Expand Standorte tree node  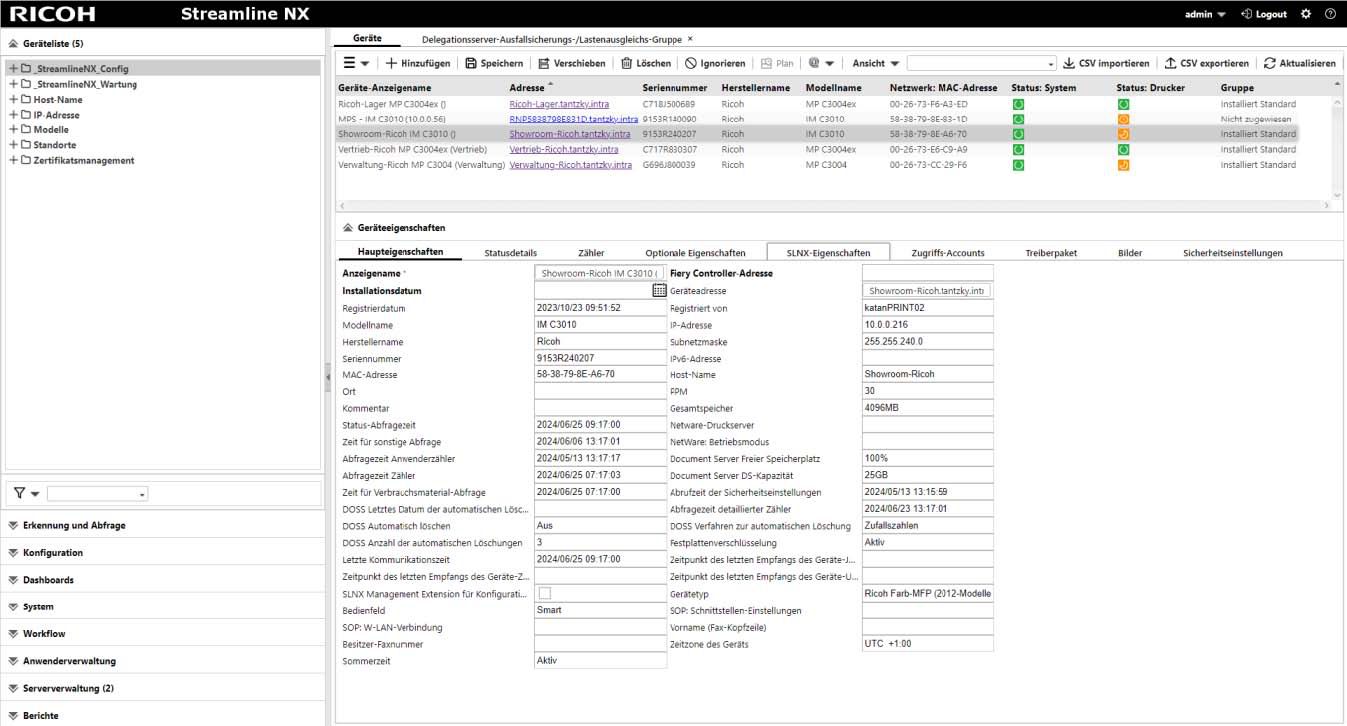tap(13, 145)
